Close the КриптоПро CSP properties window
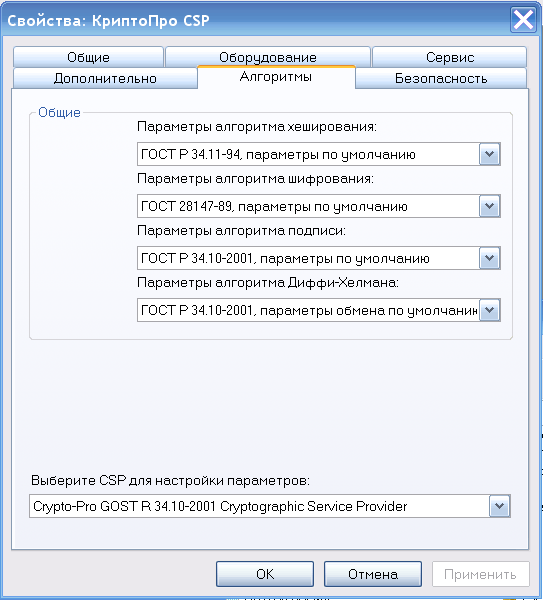543x600 pixels. pos(523,20)
